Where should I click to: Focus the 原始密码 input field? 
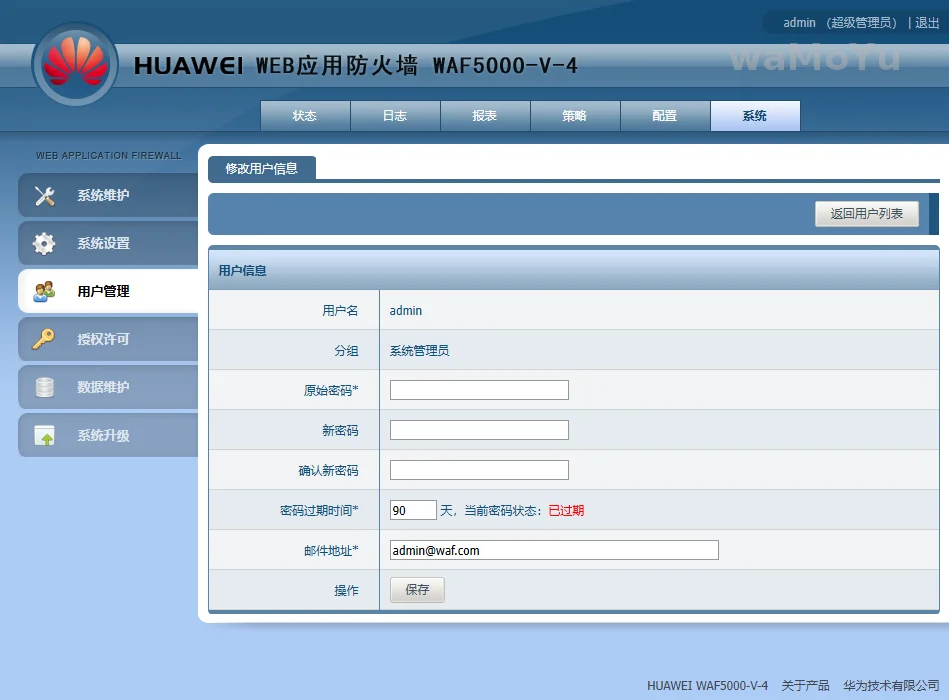479,390
